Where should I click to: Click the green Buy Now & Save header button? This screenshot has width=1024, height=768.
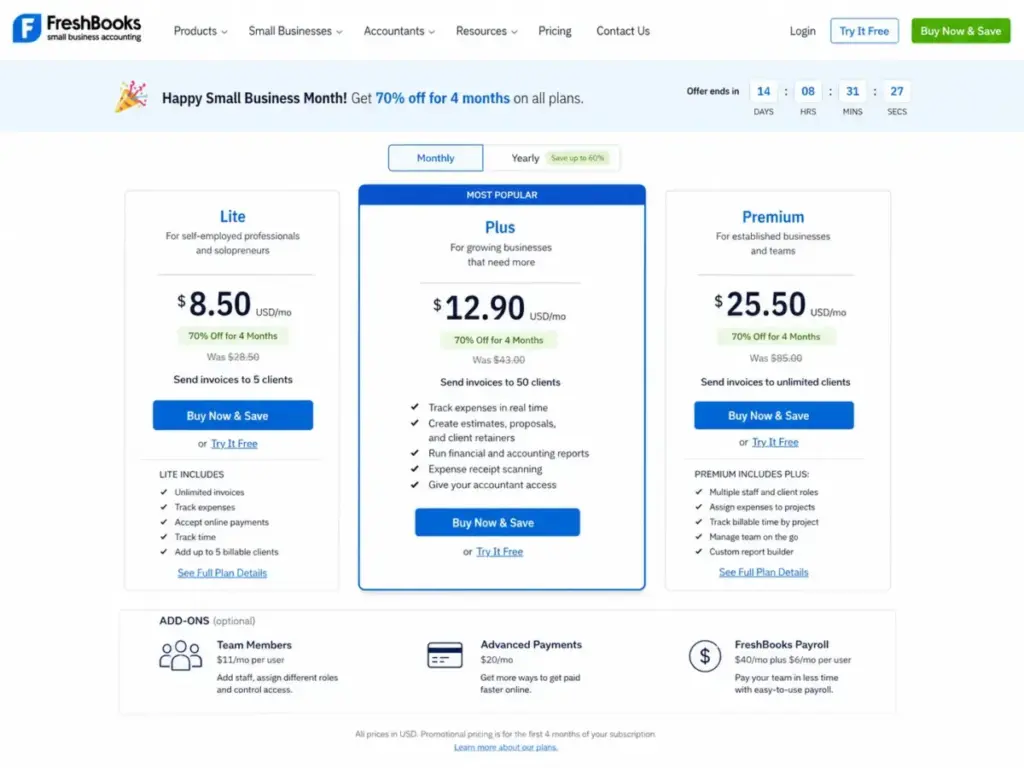pos(960,31)
